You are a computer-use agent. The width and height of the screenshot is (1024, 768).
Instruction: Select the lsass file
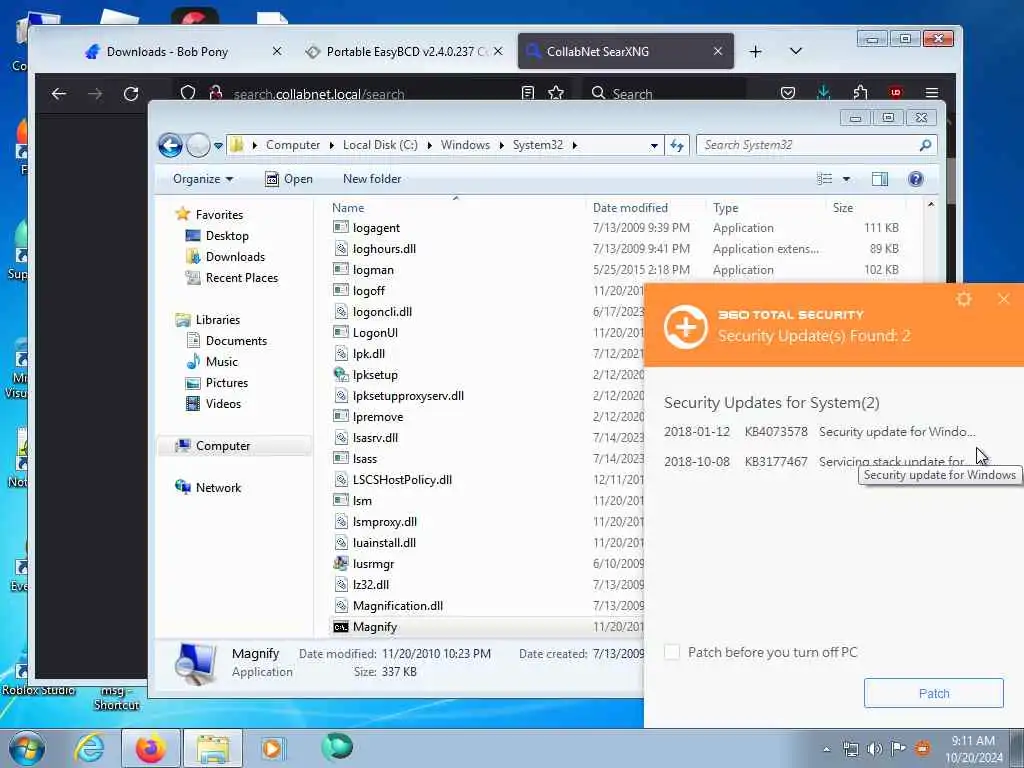click(x=364, y=459)
